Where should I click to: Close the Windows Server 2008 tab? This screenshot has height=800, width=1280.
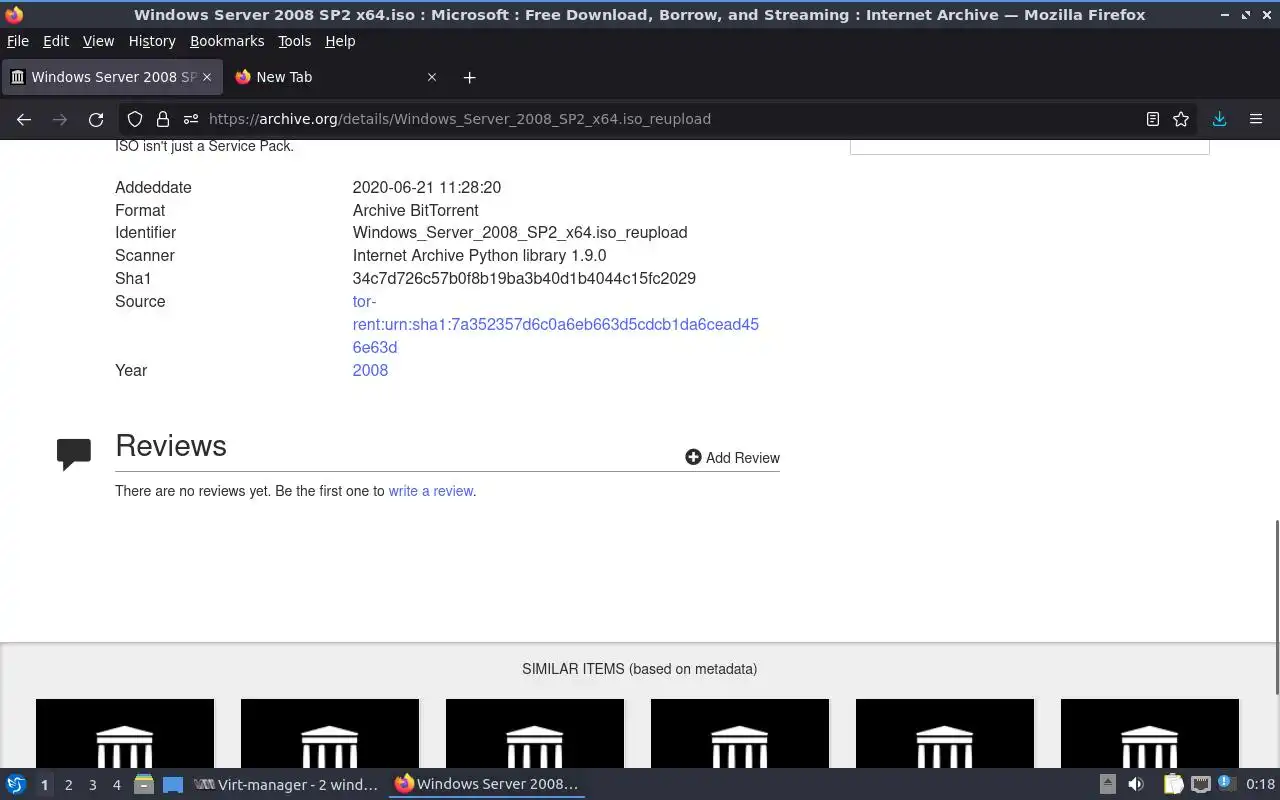click(207, 77)
